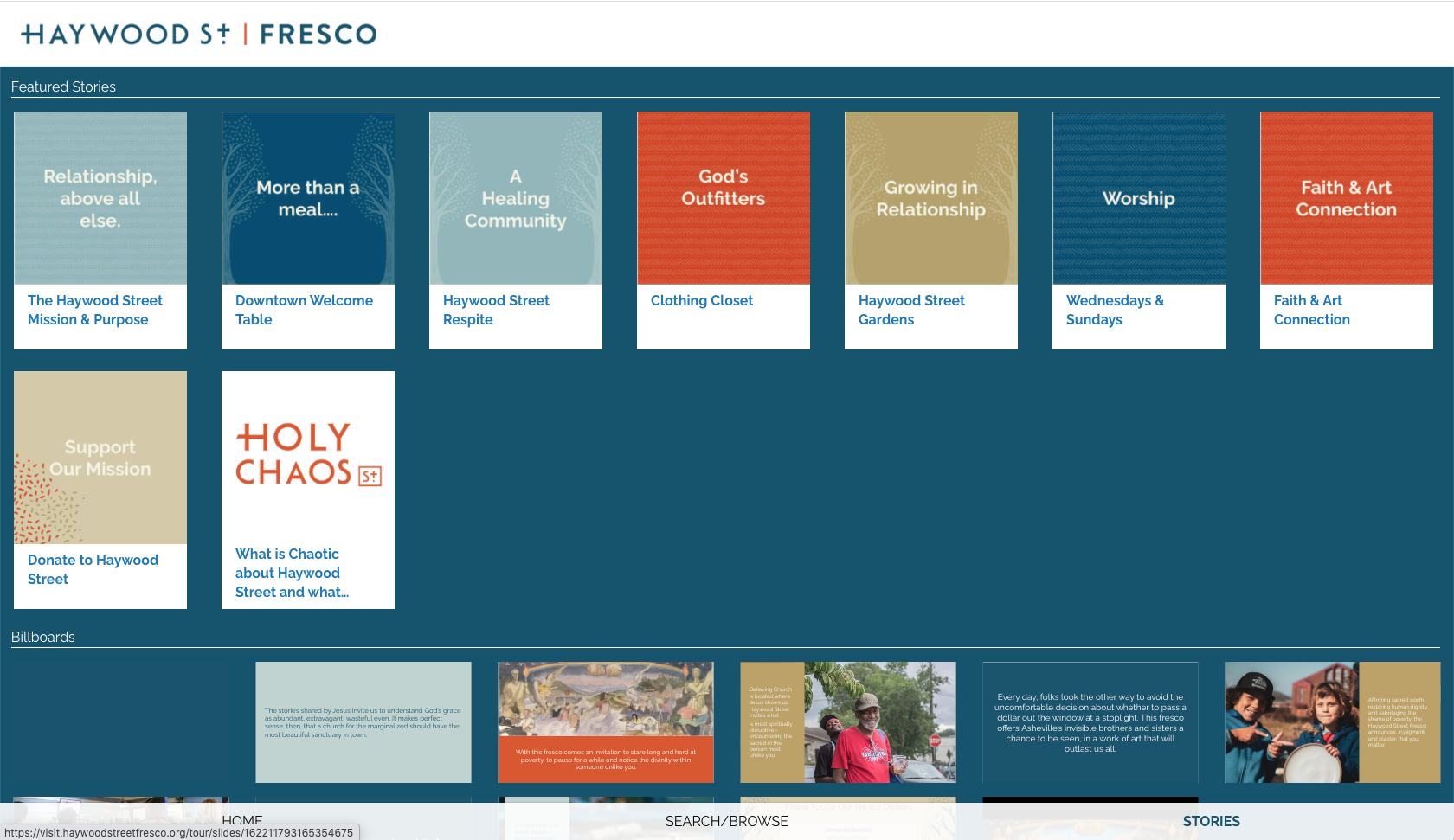The width and height of the screenshot is (1454, 840).
Task: Open the Support Our Mission story image
Action: tap(100, 458)
